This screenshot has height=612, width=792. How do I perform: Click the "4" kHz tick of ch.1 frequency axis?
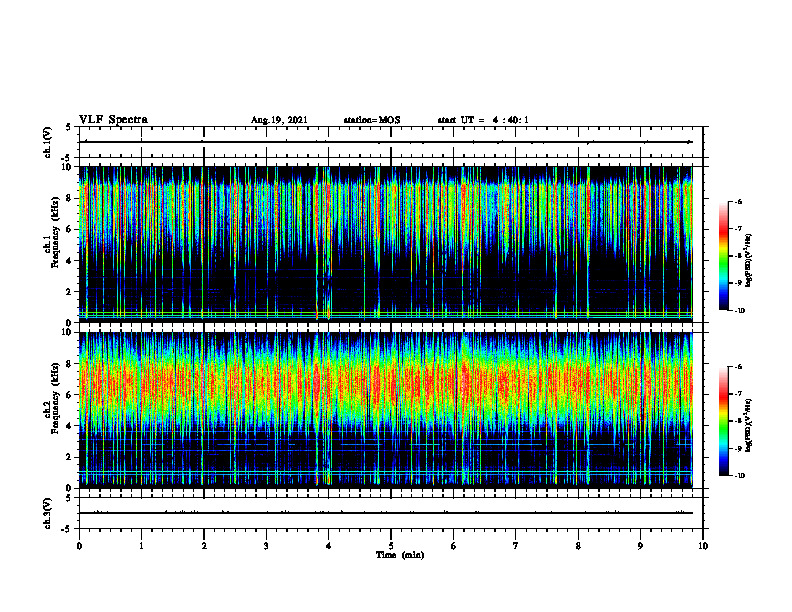(x=69, y=261)
